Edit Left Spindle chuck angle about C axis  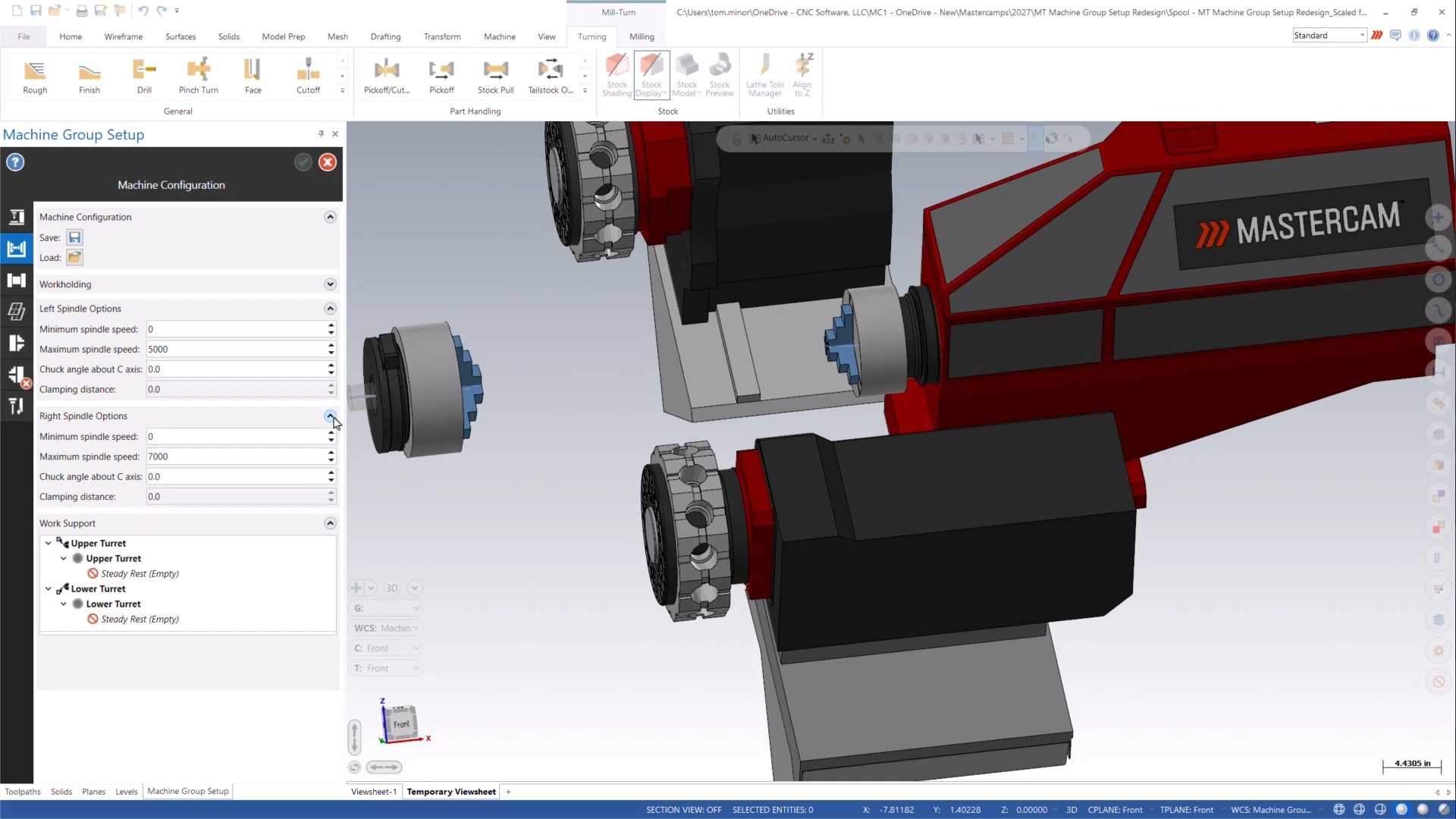[236, 369]
